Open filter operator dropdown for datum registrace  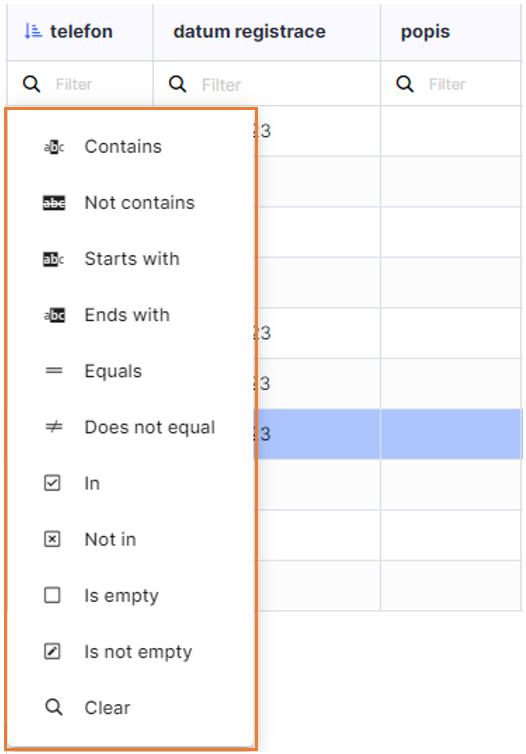pos(177,84)
